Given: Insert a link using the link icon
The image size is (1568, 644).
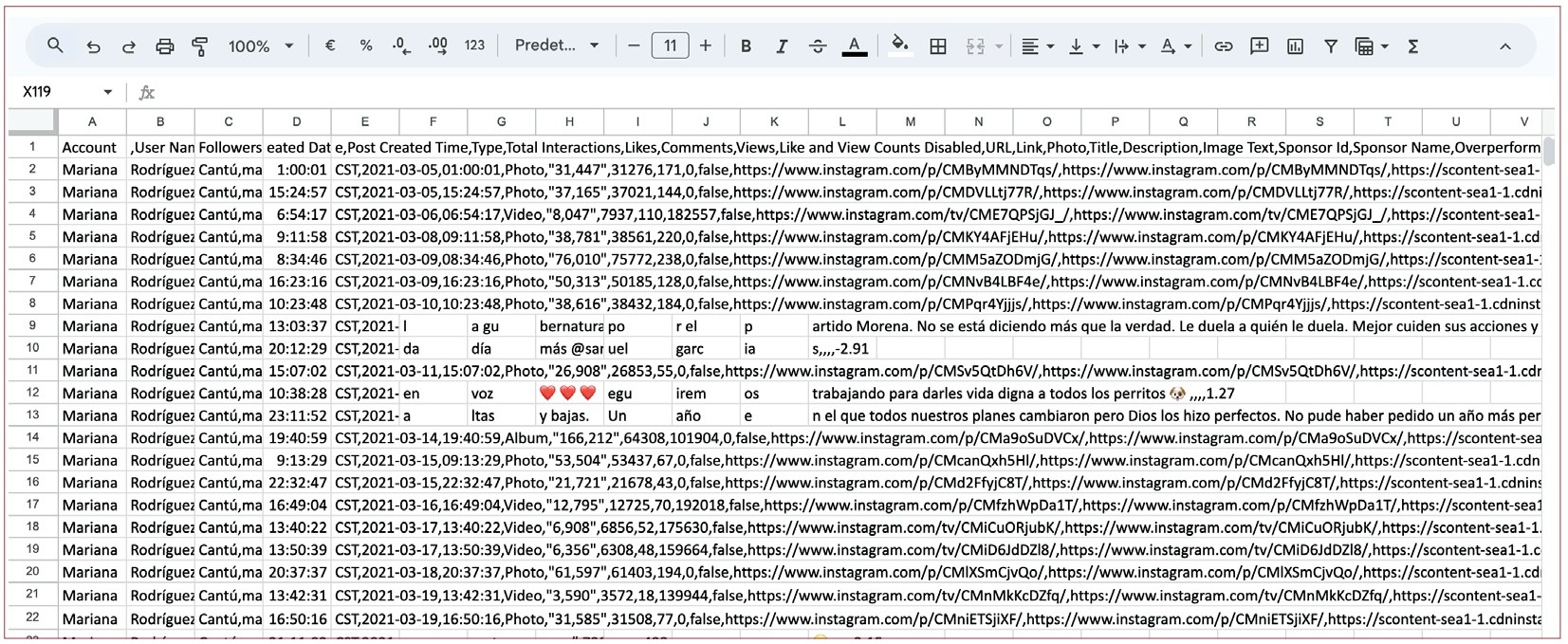Looking at the screenshot, I should click(1224, 46).
